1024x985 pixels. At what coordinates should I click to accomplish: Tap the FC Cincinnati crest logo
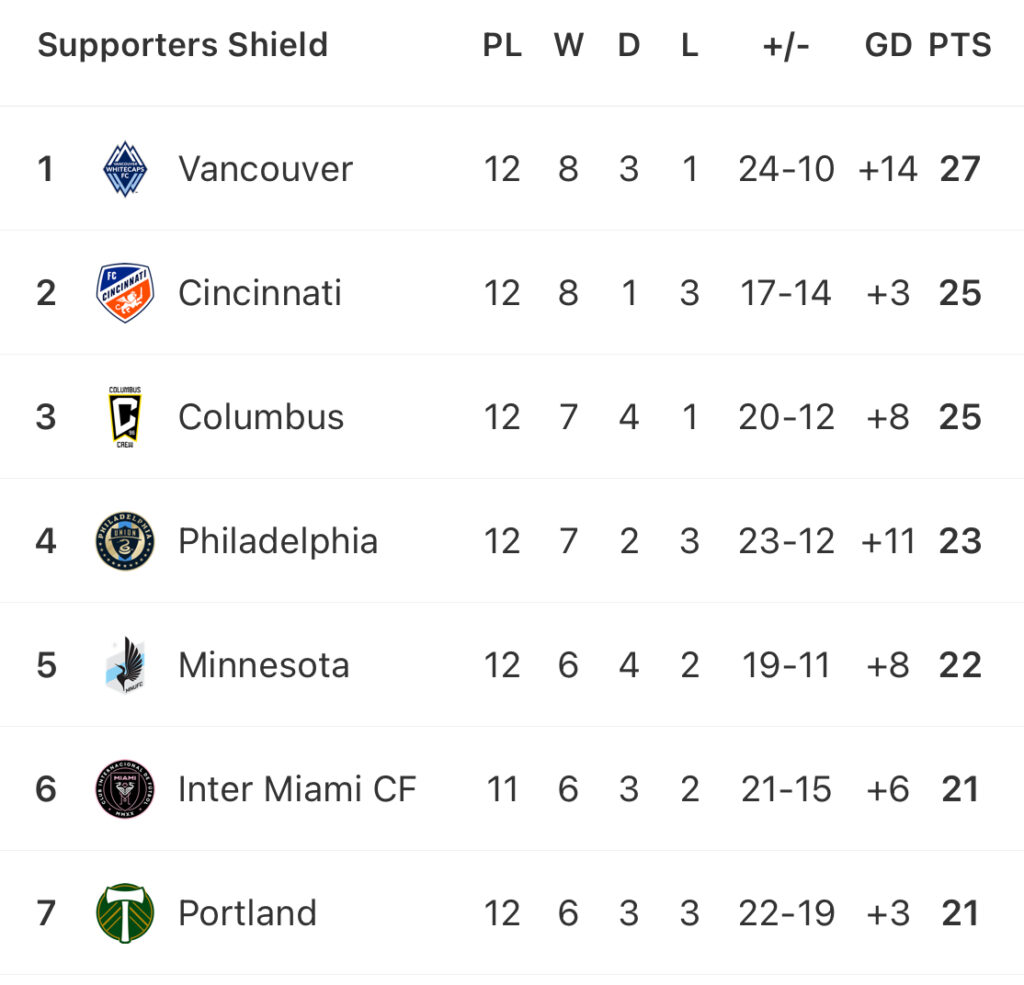coord(125,293)
